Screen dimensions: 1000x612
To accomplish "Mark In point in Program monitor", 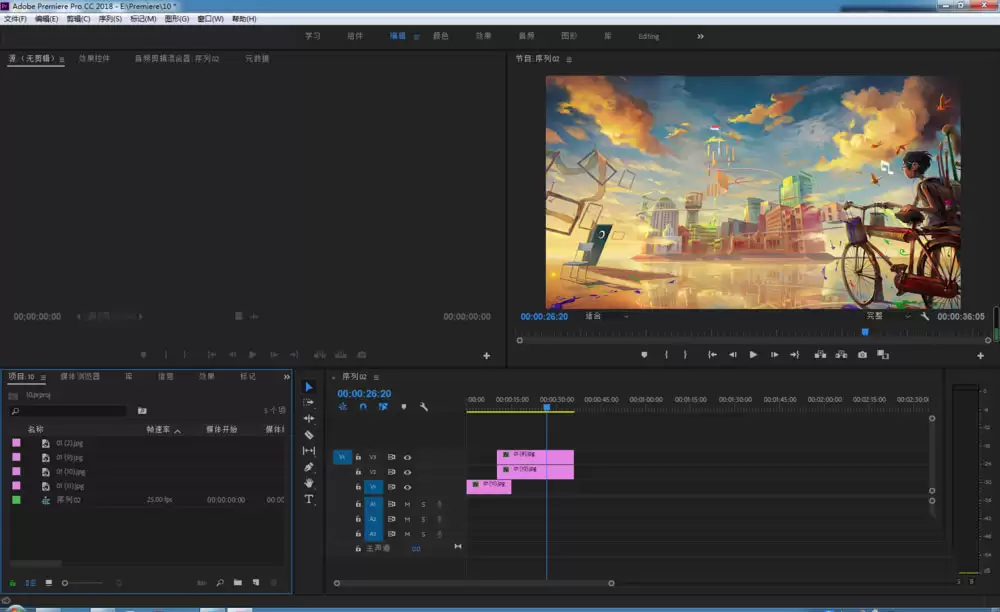I will click(666, 354).
